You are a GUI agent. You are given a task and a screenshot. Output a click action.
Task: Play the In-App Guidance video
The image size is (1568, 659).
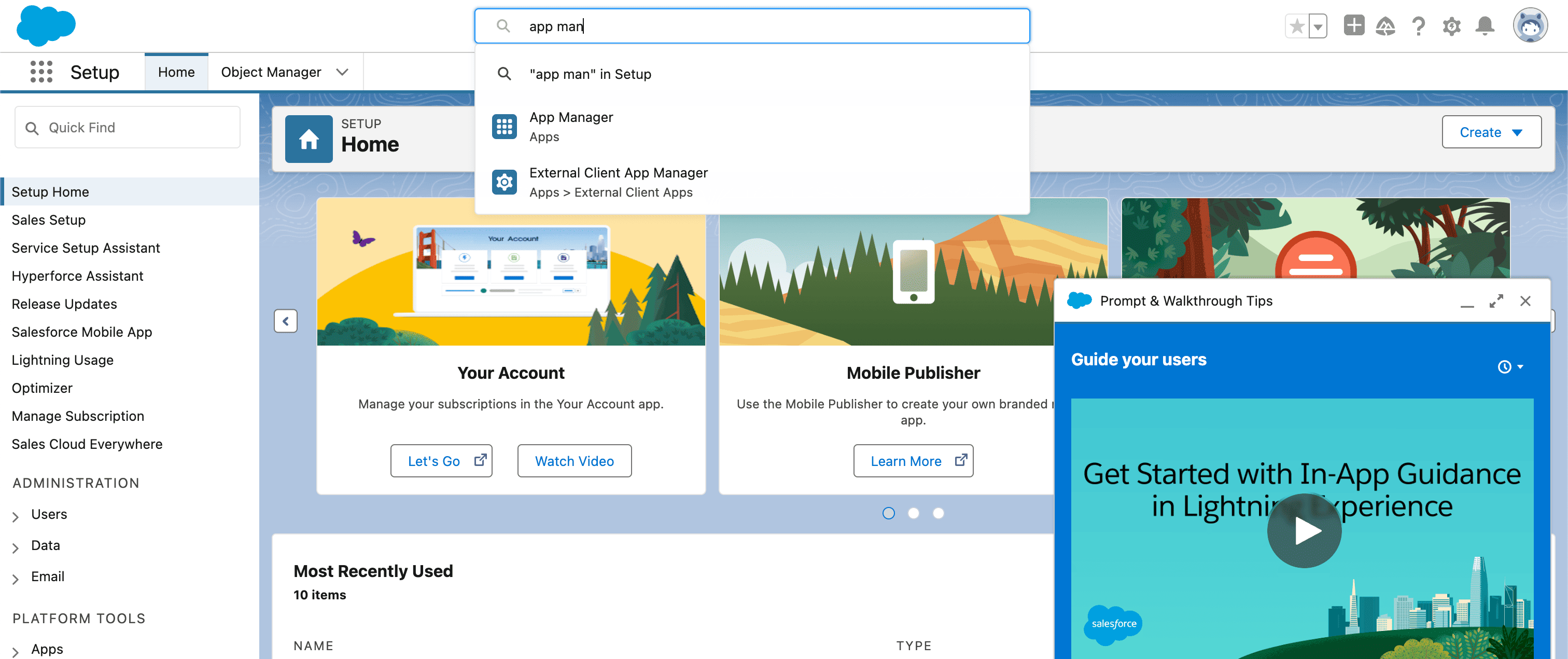point(1304,530)
